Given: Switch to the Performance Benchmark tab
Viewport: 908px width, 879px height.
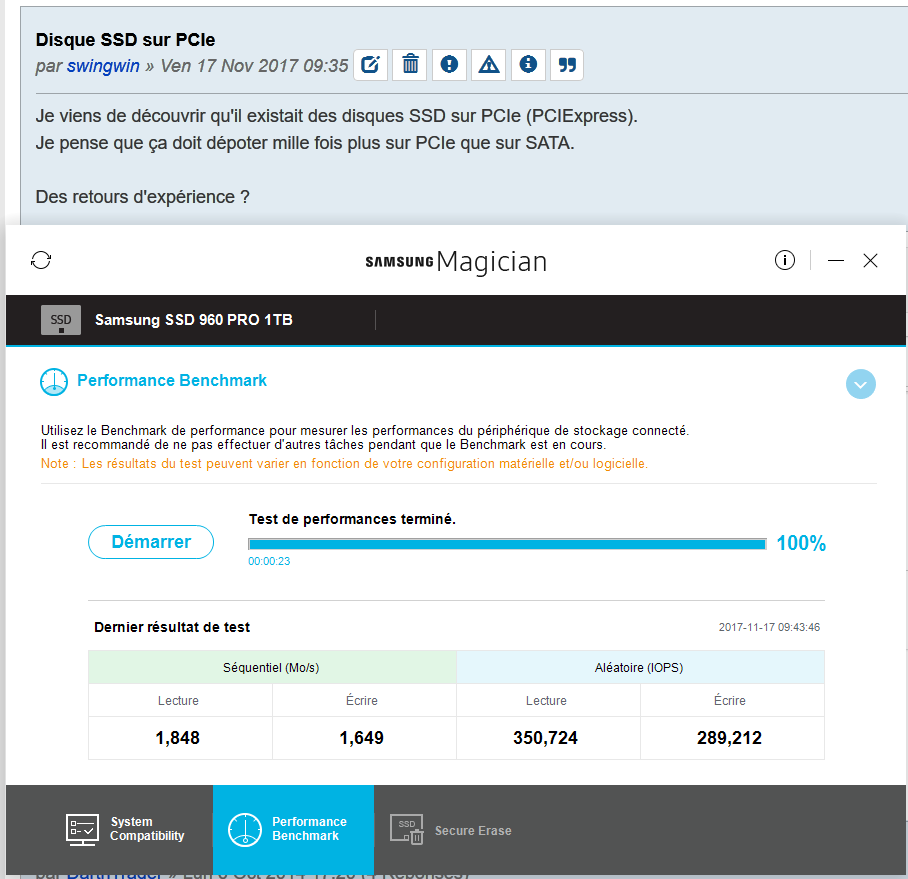Looking at the screenshot, I should 293,829.
